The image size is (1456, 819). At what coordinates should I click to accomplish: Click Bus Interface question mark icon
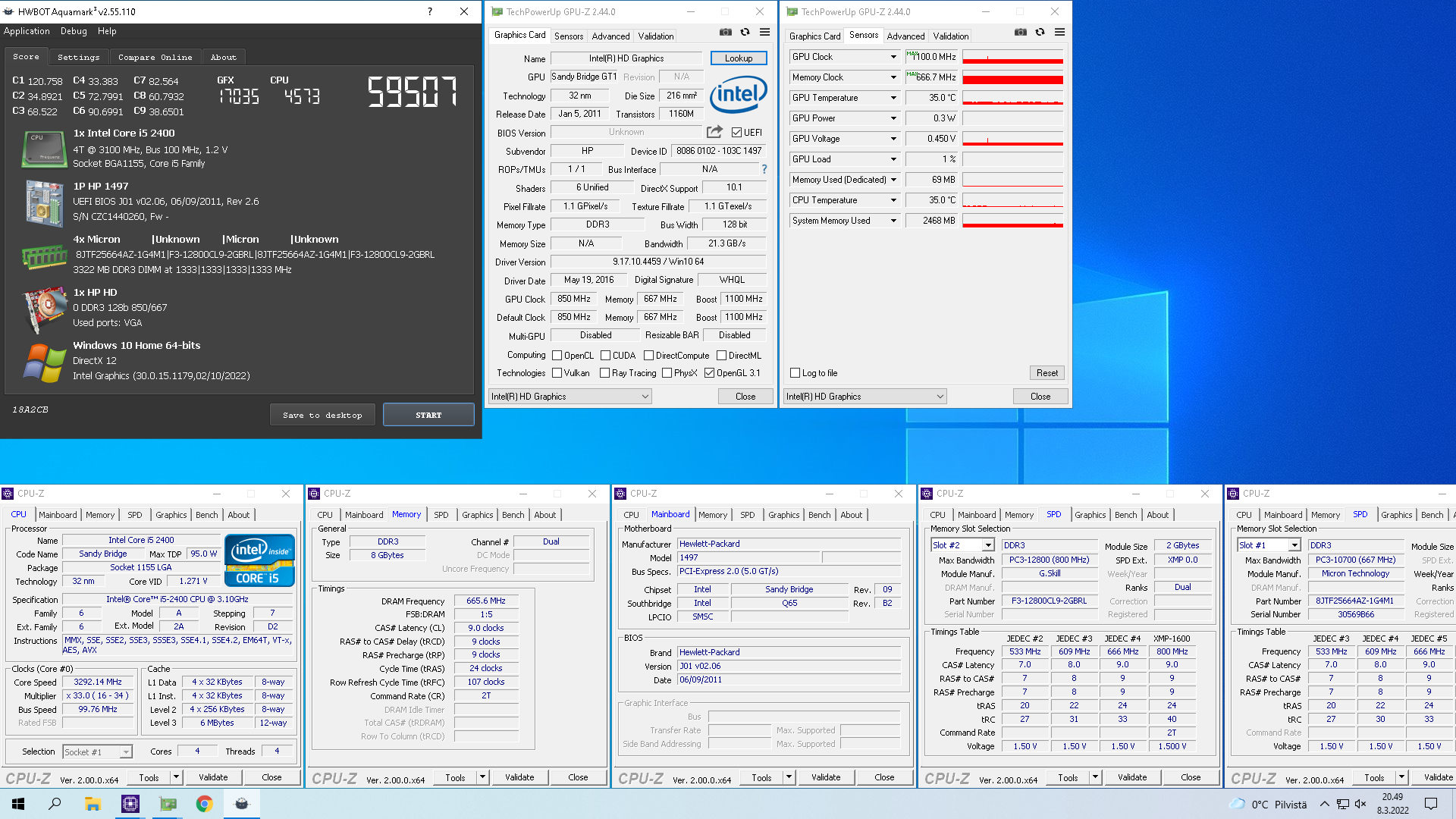[x=764, y=169]
